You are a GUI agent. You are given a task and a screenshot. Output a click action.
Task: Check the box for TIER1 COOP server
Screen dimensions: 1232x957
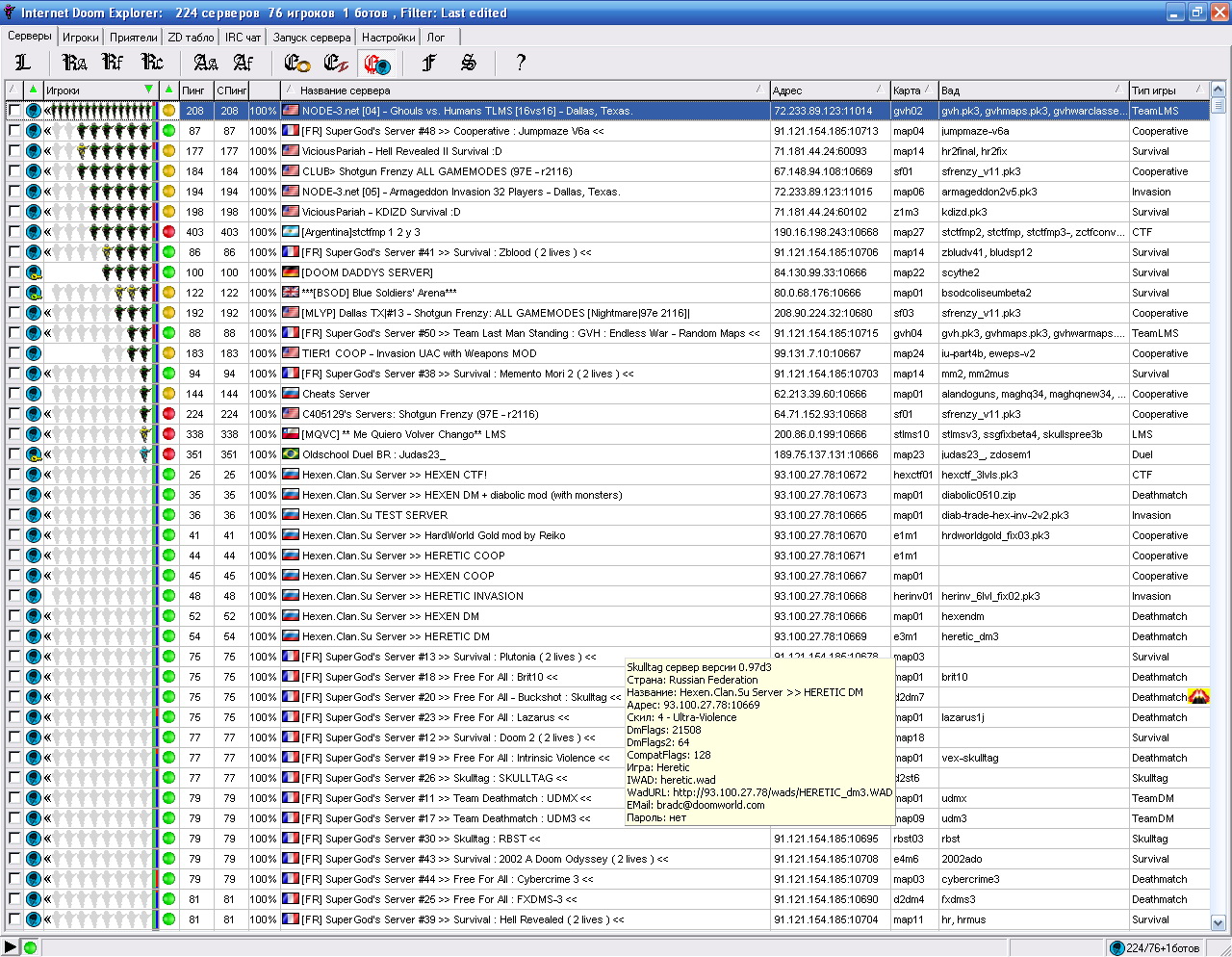coord(14,353)
